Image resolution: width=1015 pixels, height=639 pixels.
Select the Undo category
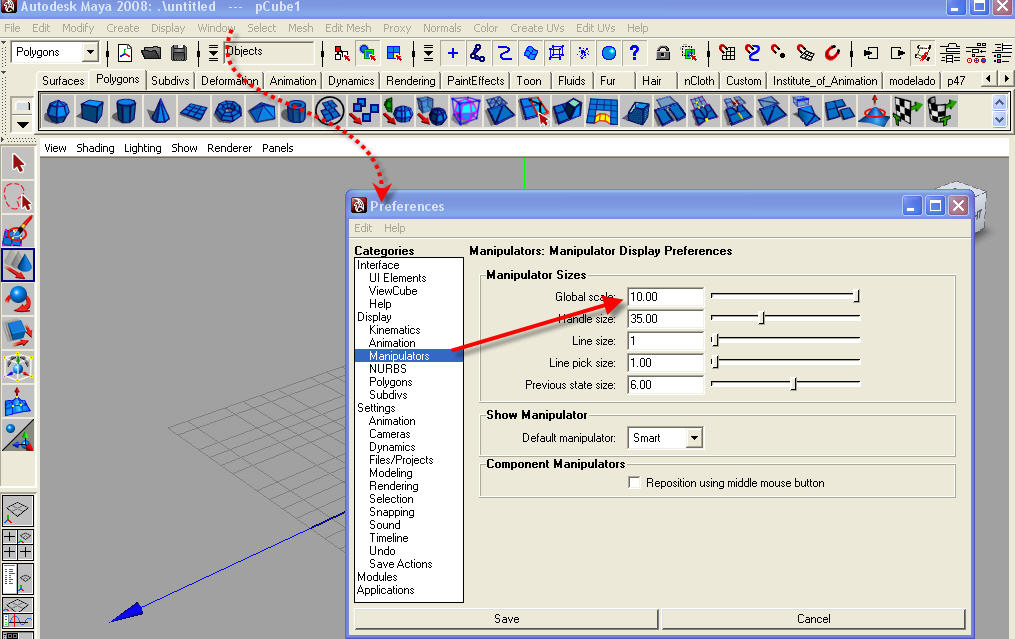pyautogui.click(x=382, y=551)
